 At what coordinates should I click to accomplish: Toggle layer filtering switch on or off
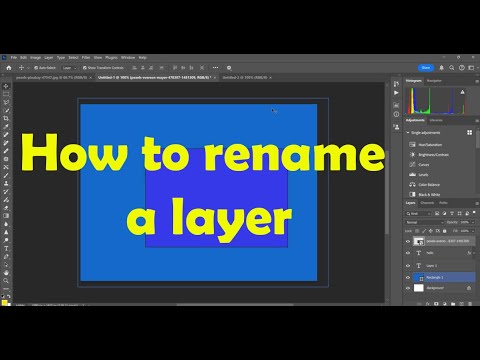pyautogui.click(x=474, y=212)
